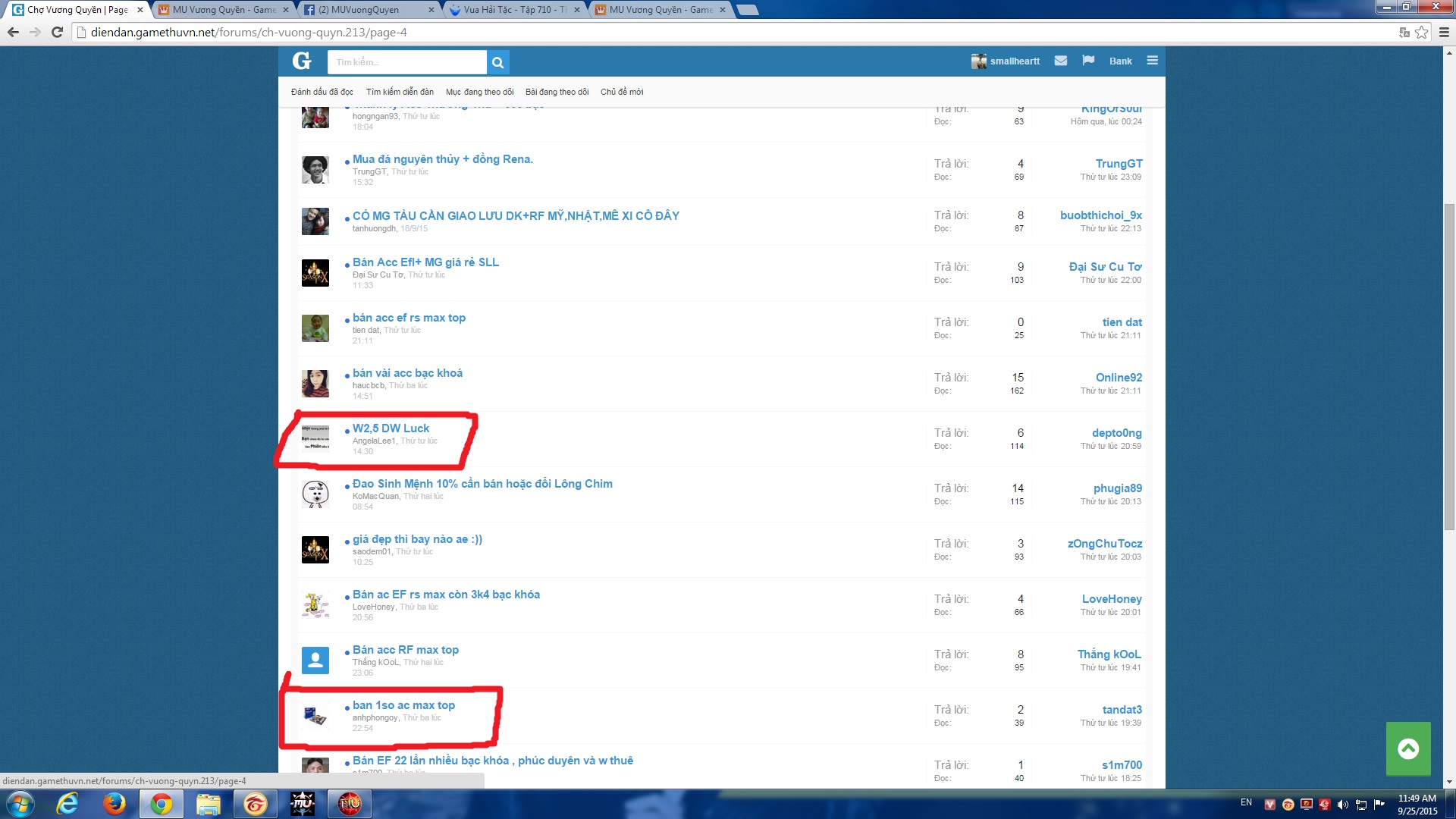Open the hamburger menu in forum header

tap(1152, 61)
